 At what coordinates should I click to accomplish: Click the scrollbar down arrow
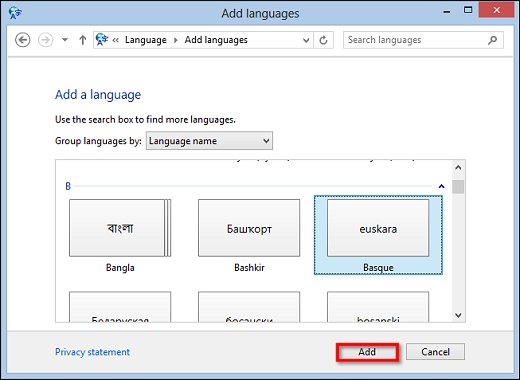tap(458, 315)
